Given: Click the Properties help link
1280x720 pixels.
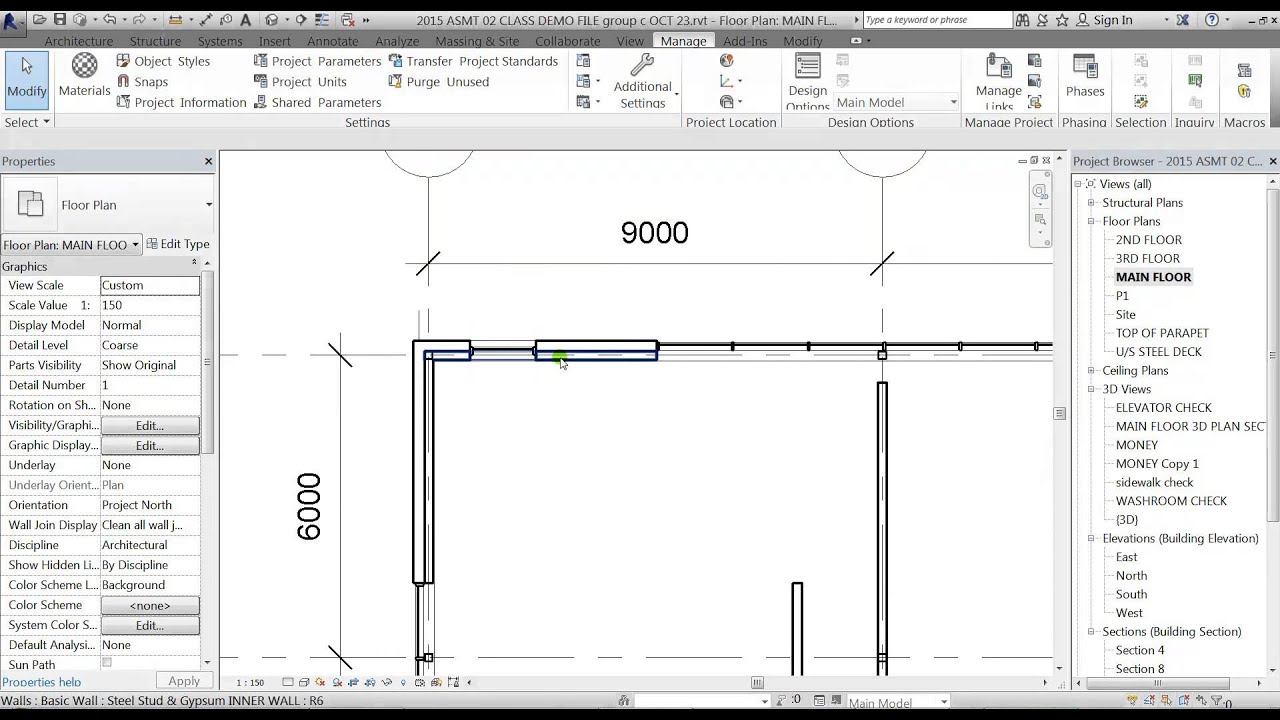Looking at the screenshot, I should [41, 682].
